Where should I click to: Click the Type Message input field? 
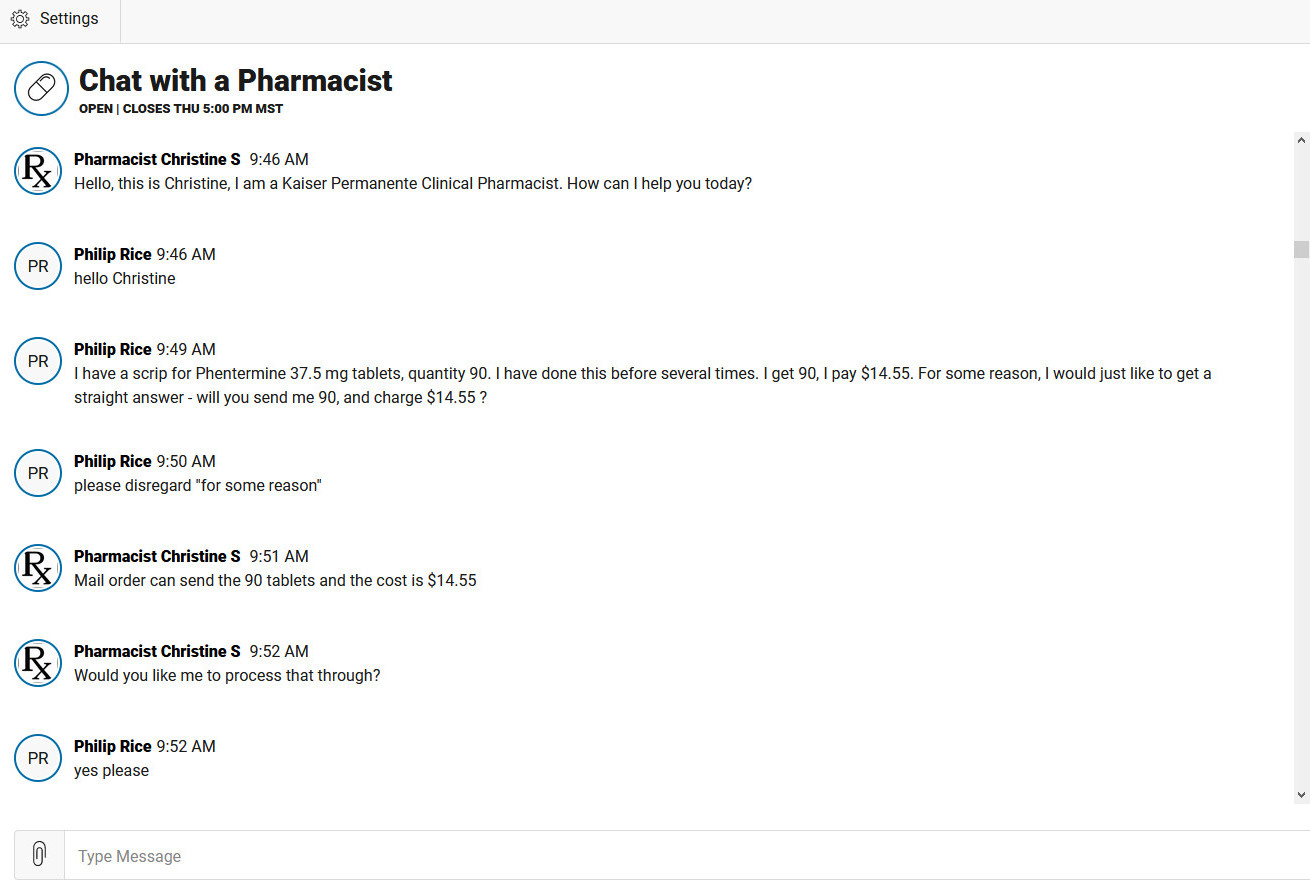click(687, 856)
